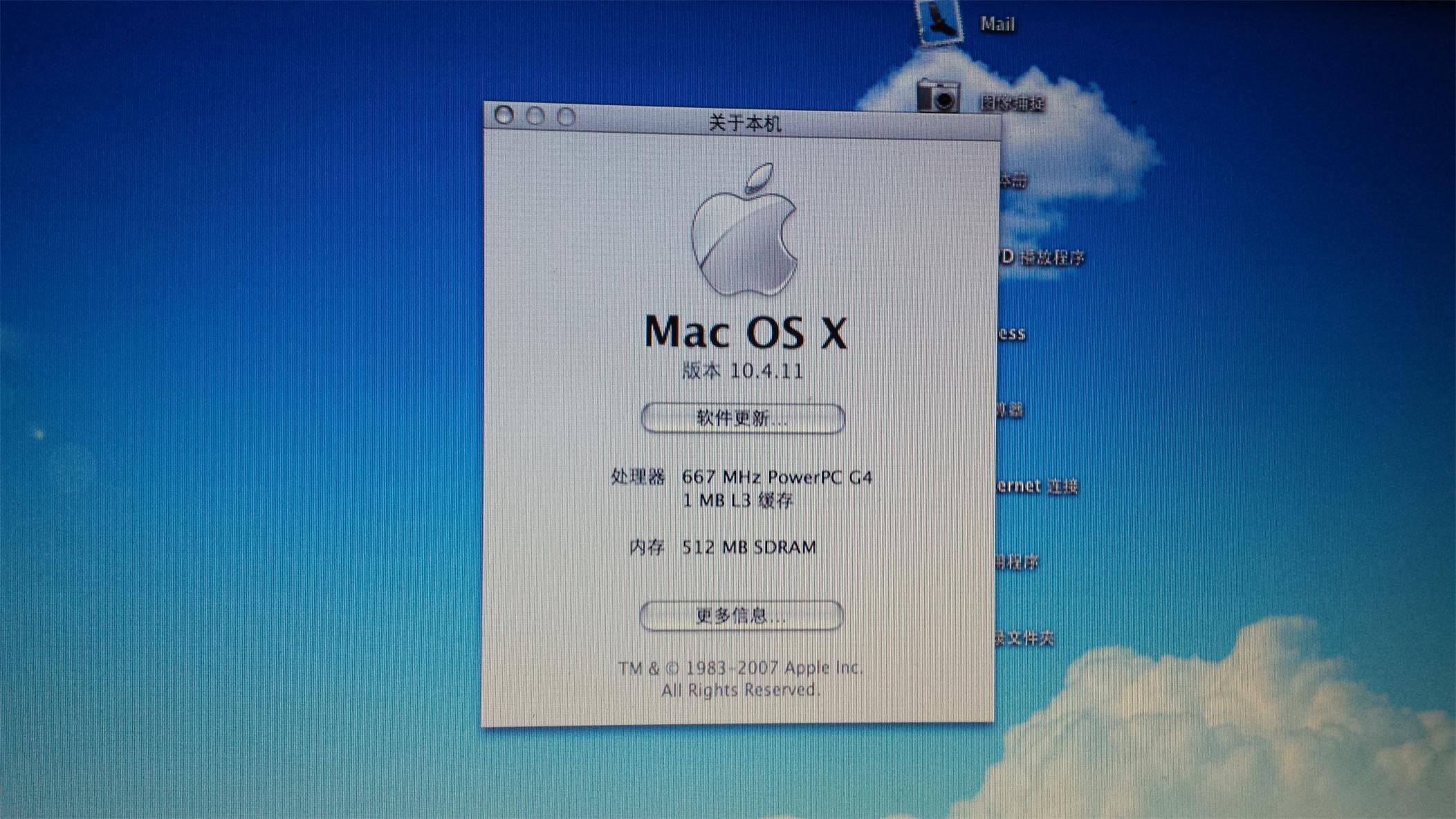Click the 512 MB SDRAM memory text
Viewport: 1456px width, 819px height.
click(748, 547)
